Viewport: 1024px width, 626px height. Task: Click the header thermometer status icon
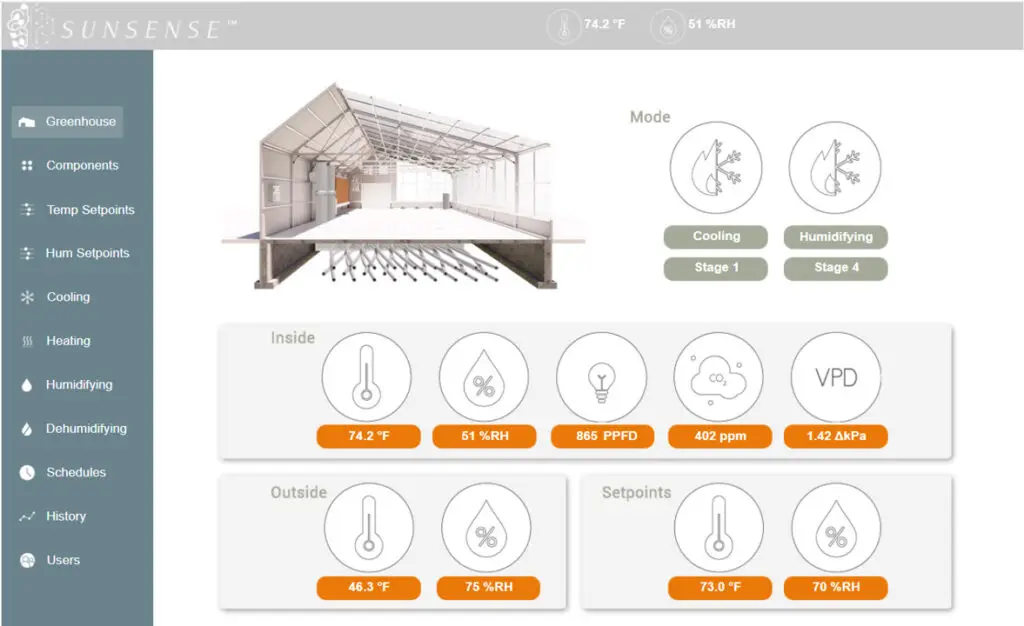click(564, 25)
